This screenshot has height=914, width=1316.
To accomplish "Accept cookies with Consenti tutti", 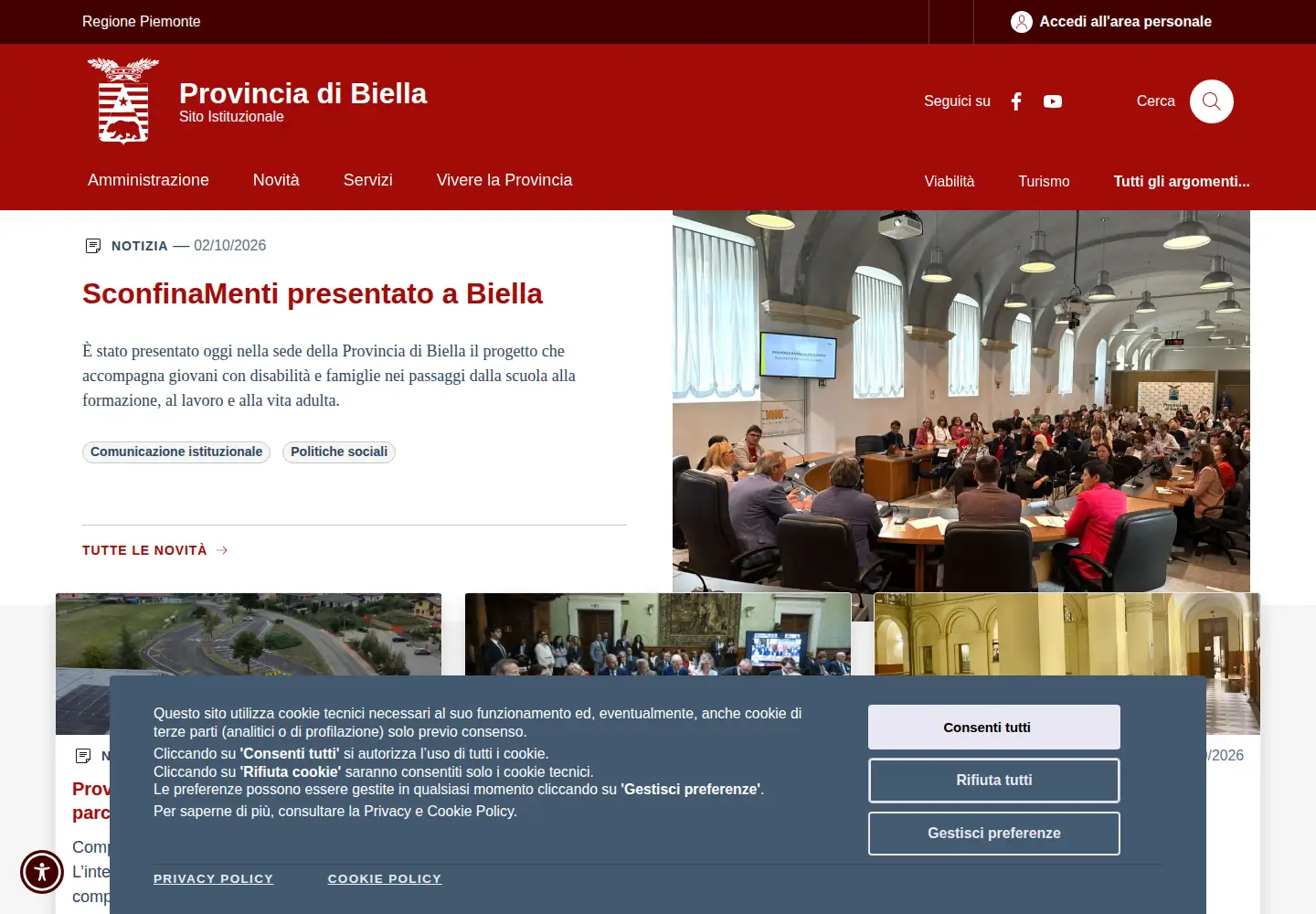I will 994,728.
